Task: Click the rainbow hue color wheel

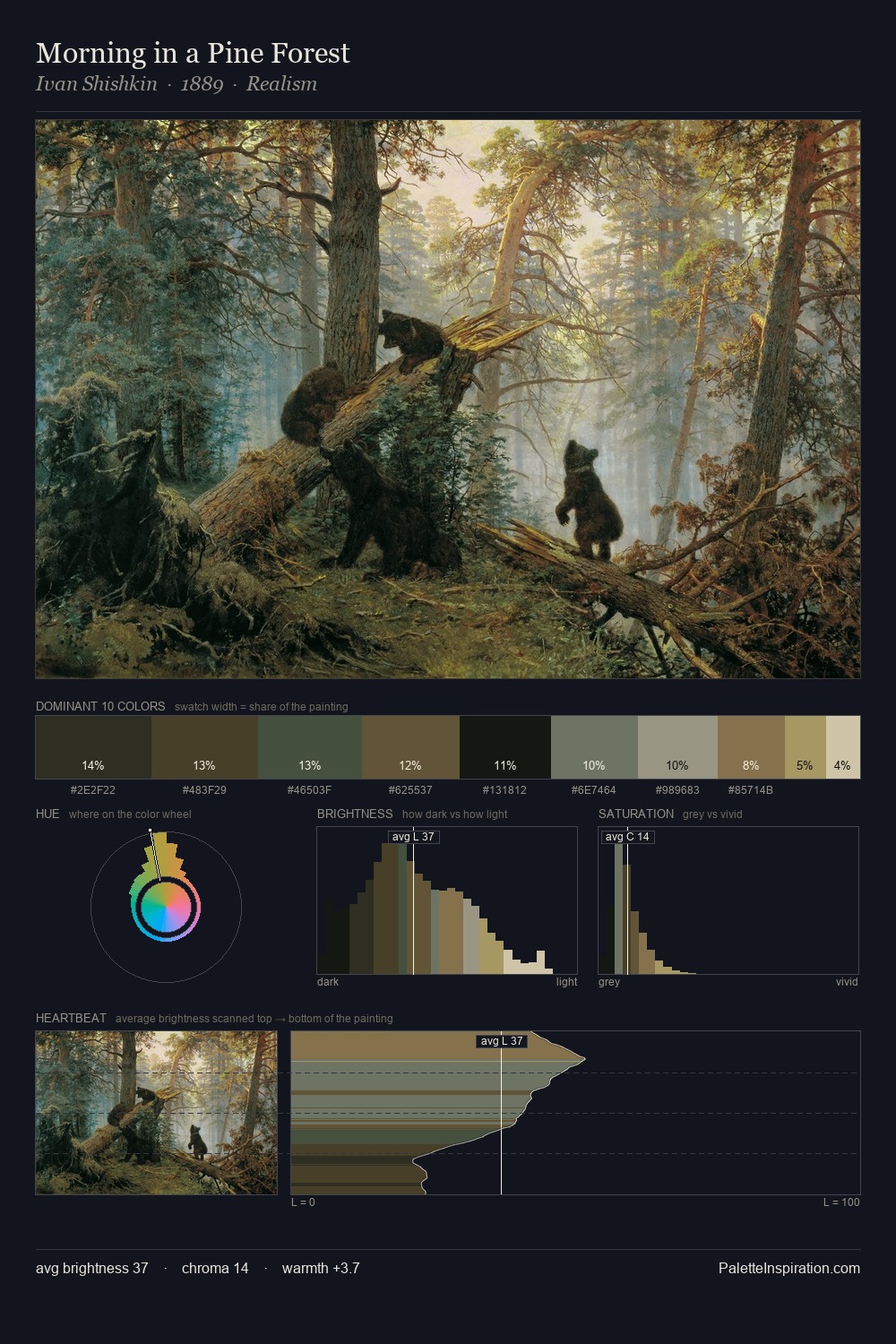Action: [x=166, y=909]
